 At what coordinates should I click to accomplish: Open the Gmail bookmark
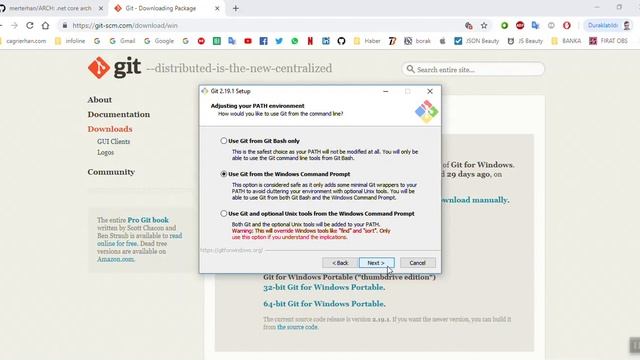(x=122, y=41)
